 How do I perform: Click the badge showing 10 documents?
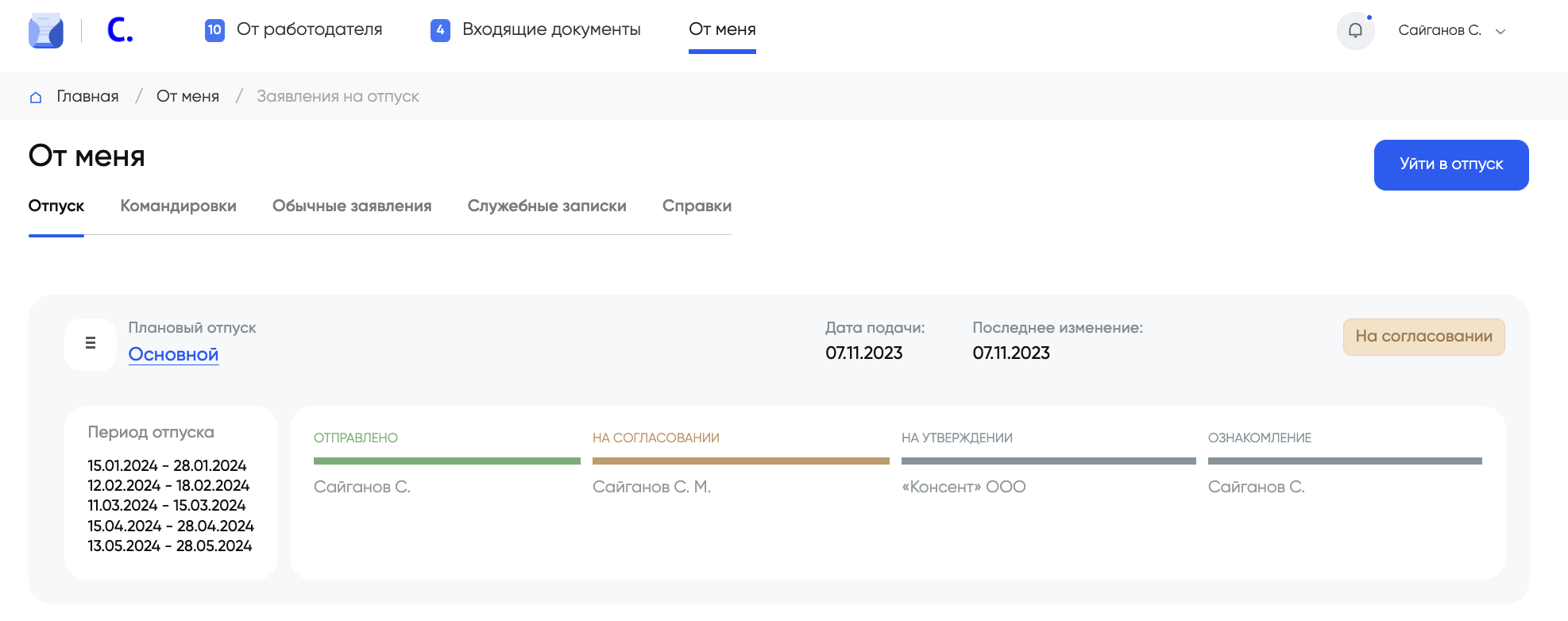pos(214,30)
